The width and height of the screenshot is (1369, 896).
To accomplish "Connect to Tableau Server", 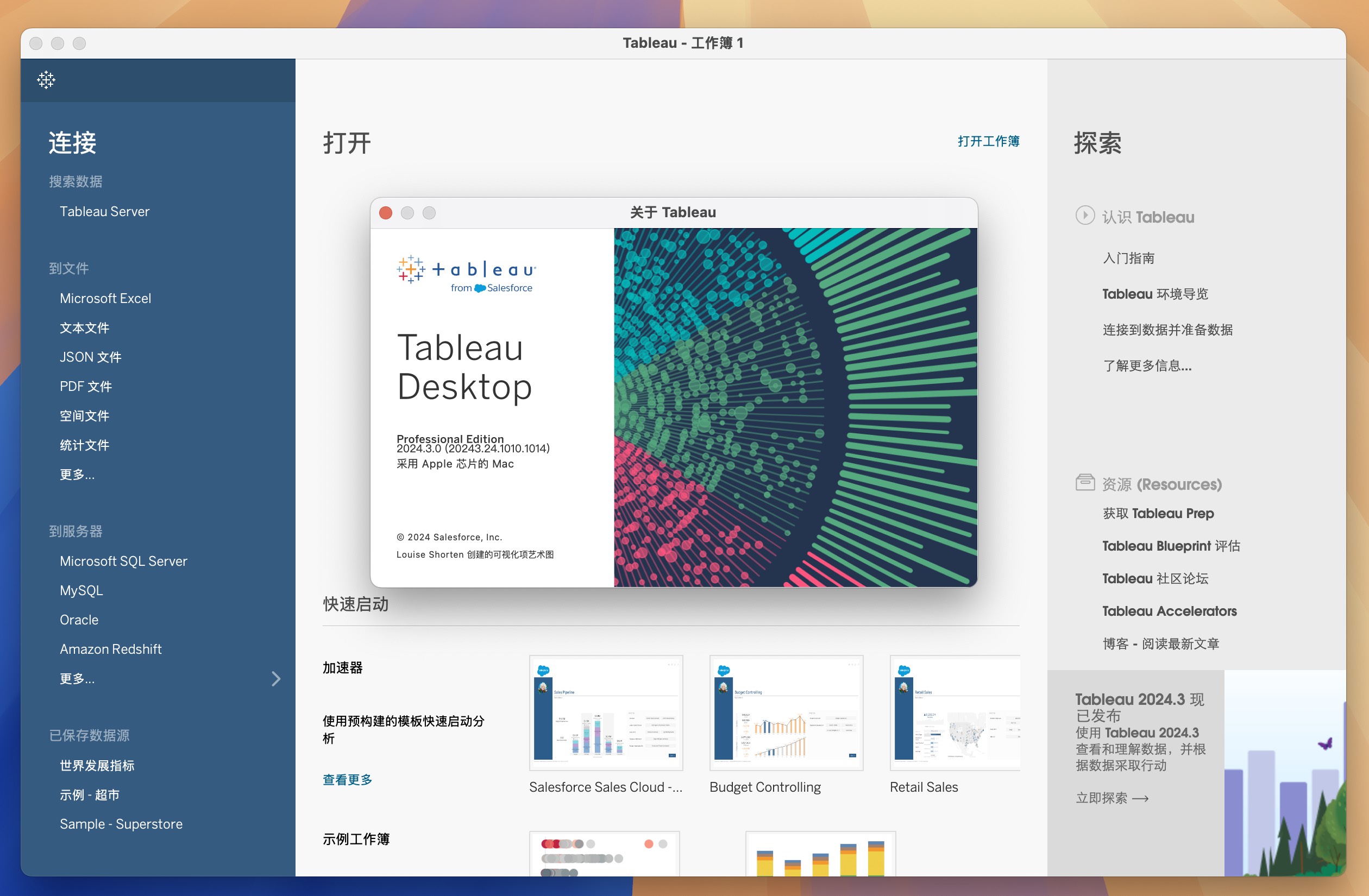I will pyautogui.click(x=104, y=212).
